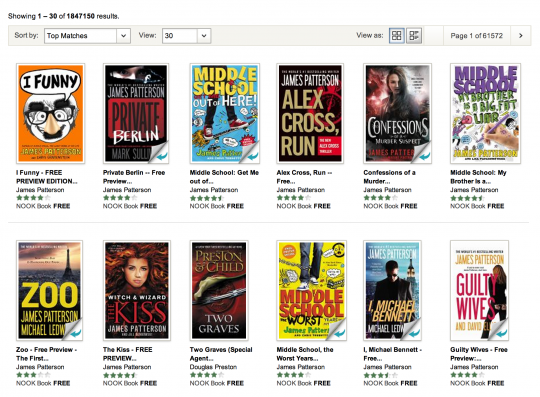Viewport: 540px width, 397px height.
Task: Open 'Two Graves (Special Agent' title link
Action: click(x=221, y=354)
